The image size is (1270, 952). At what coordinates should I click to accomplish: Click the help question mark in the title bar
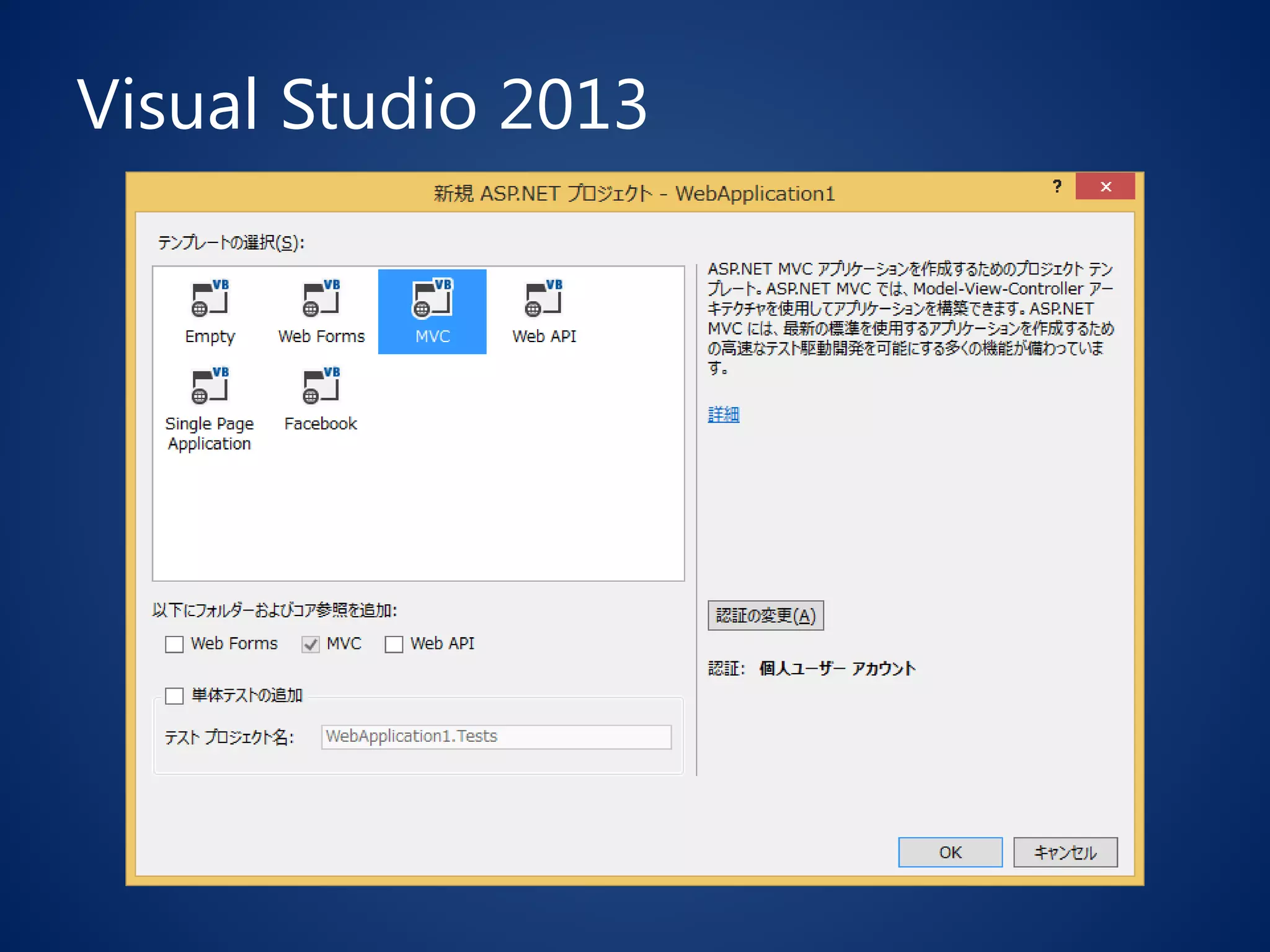(1057, 187)
